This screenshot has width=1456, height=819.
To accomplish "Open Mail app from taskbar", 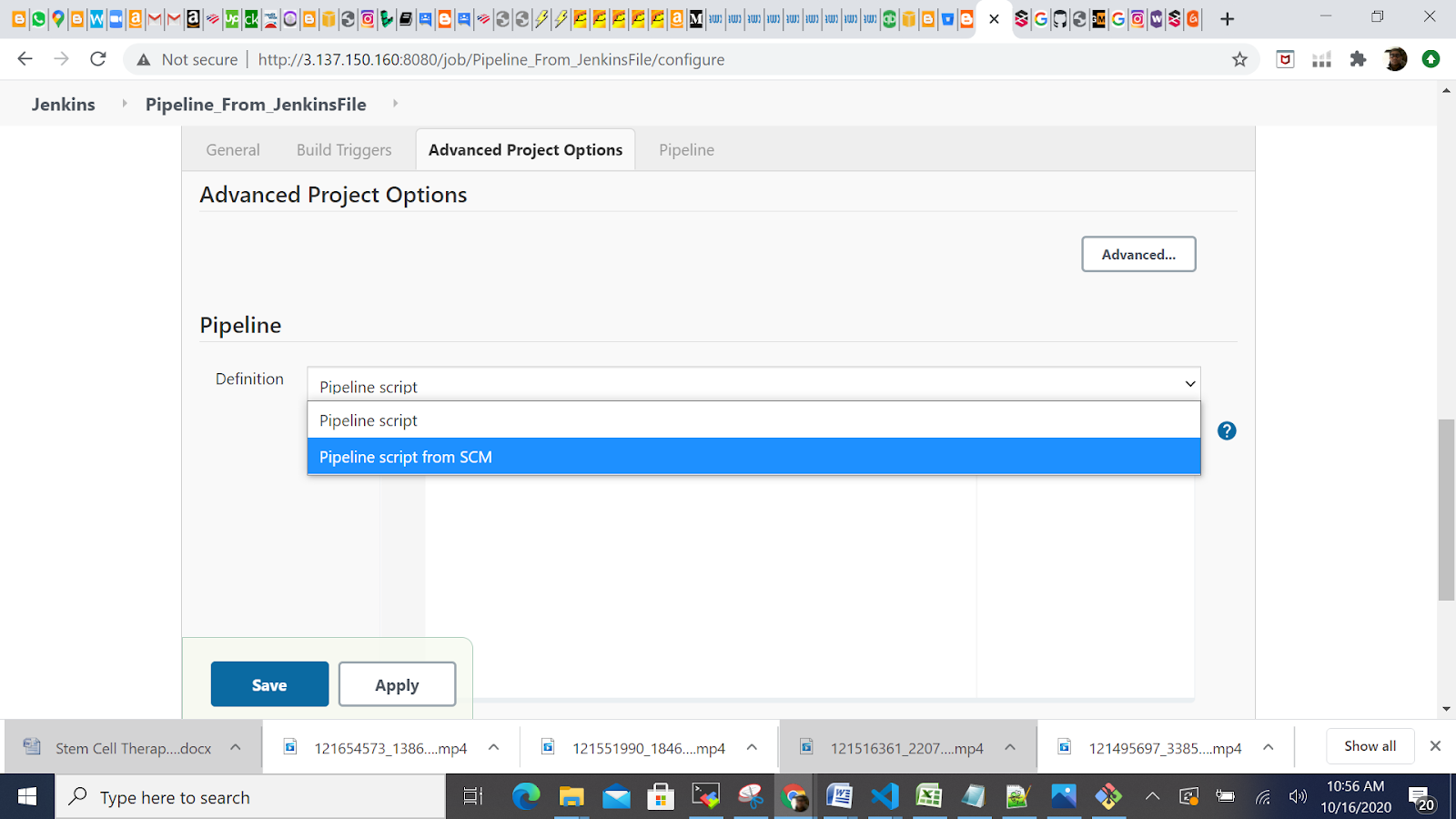I will 616,797.
